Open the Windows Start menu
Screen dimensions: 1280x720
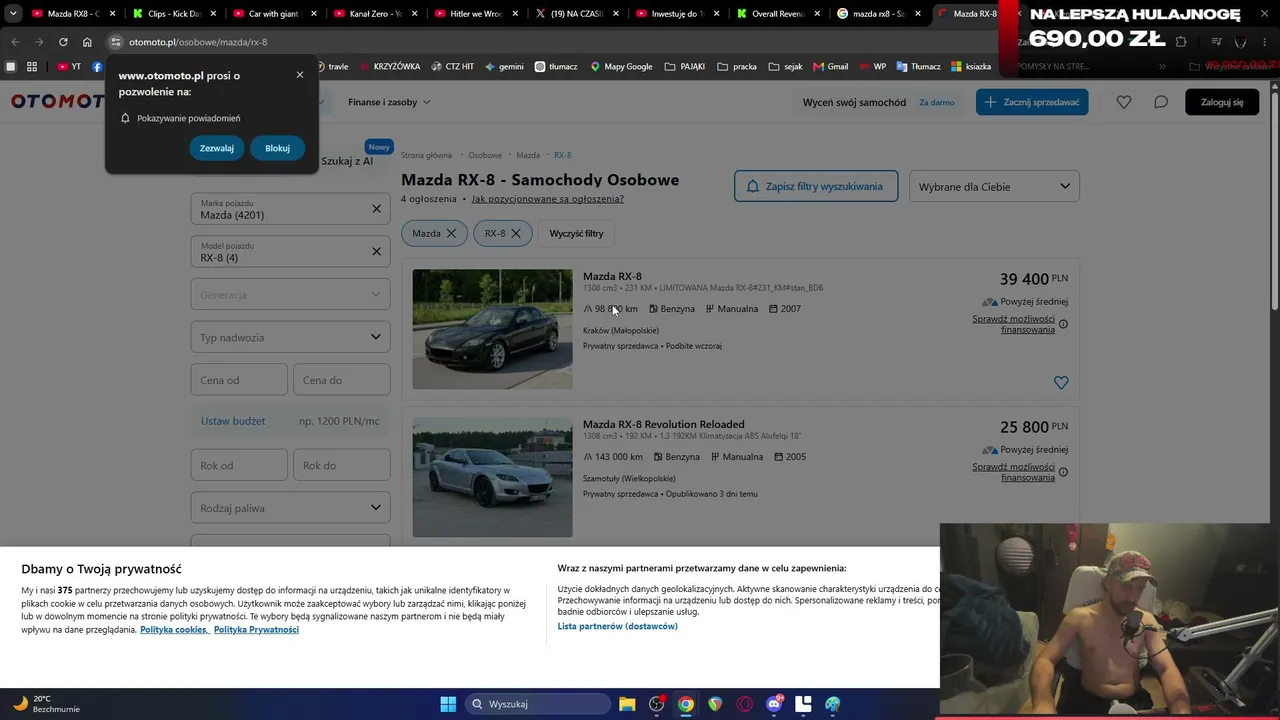click(x=448, y=704)
